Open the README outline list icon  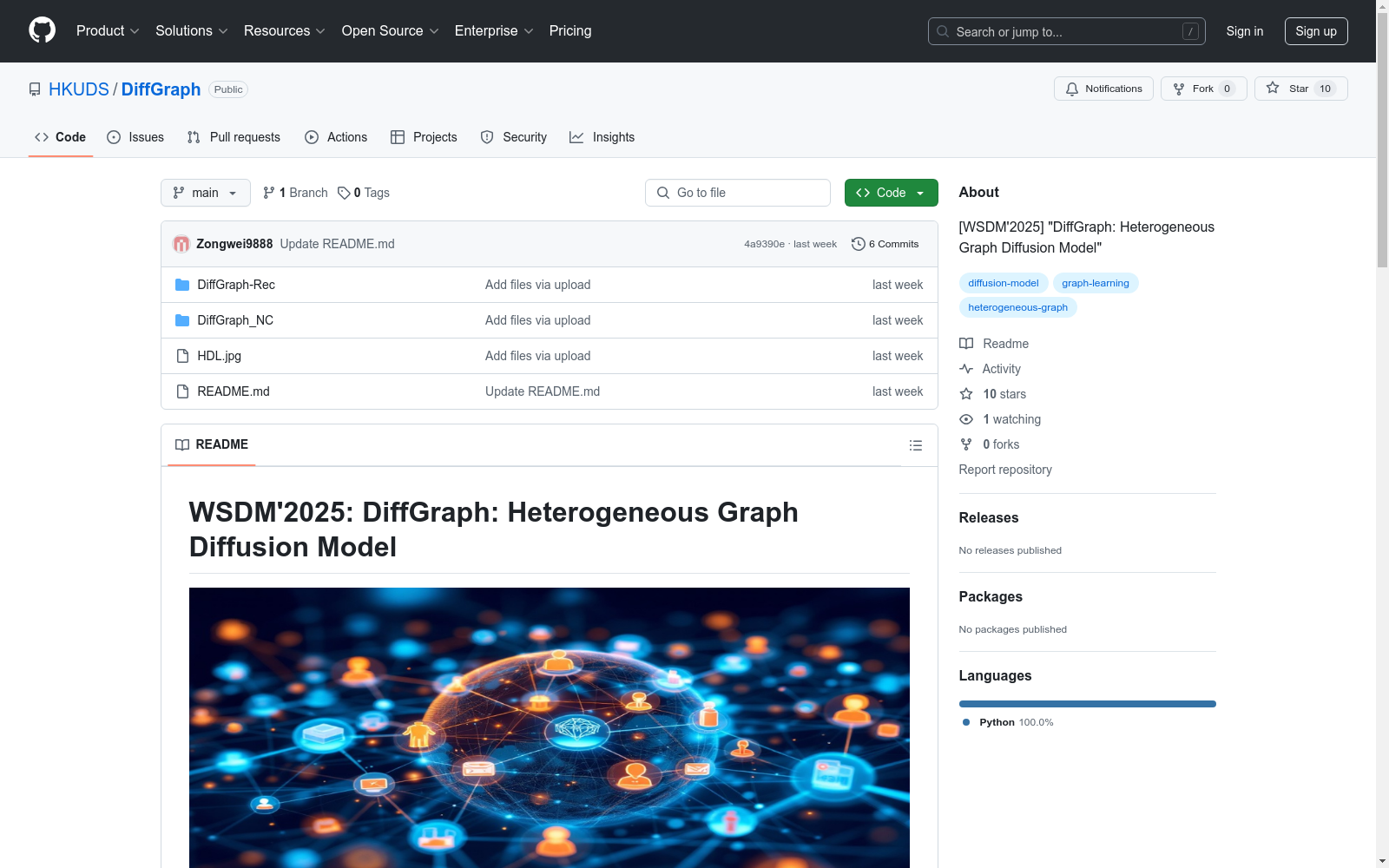click(915, 445)
